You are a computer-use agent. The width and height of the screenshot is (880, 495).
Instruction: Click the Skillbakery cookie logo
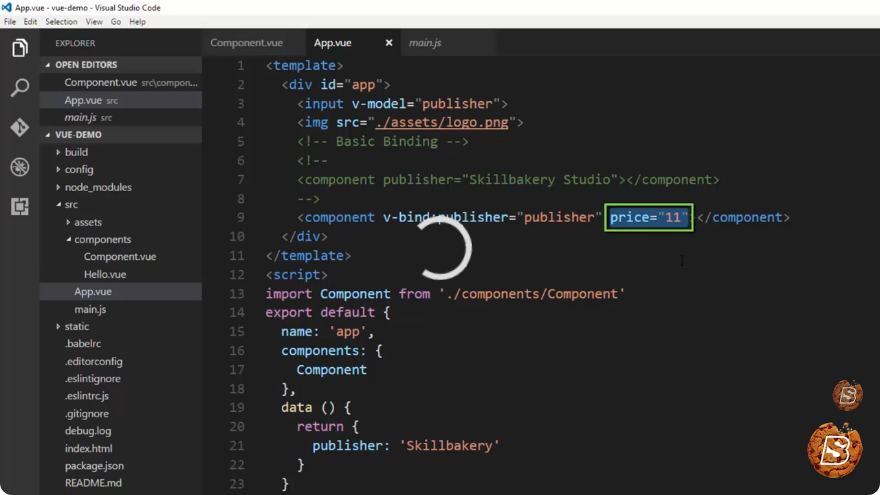tap(835, 449)
